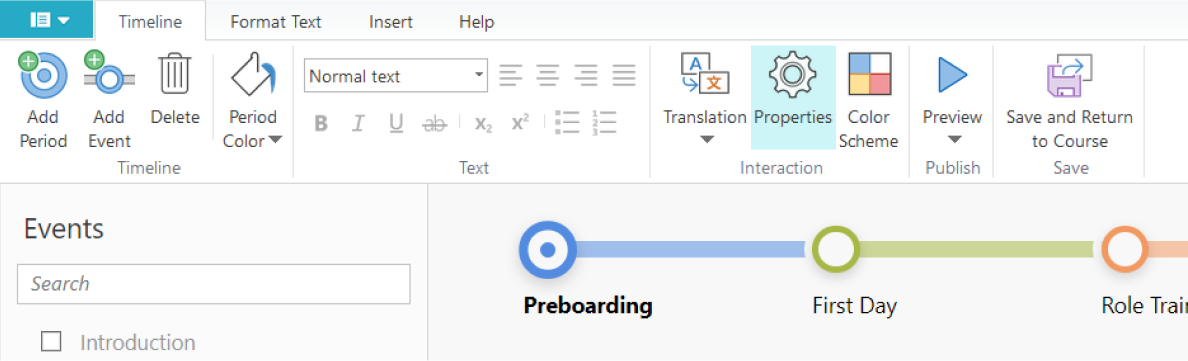Open the Normal text style dropdown
This screenshot has width=1188, height=361.
(395, 76)
